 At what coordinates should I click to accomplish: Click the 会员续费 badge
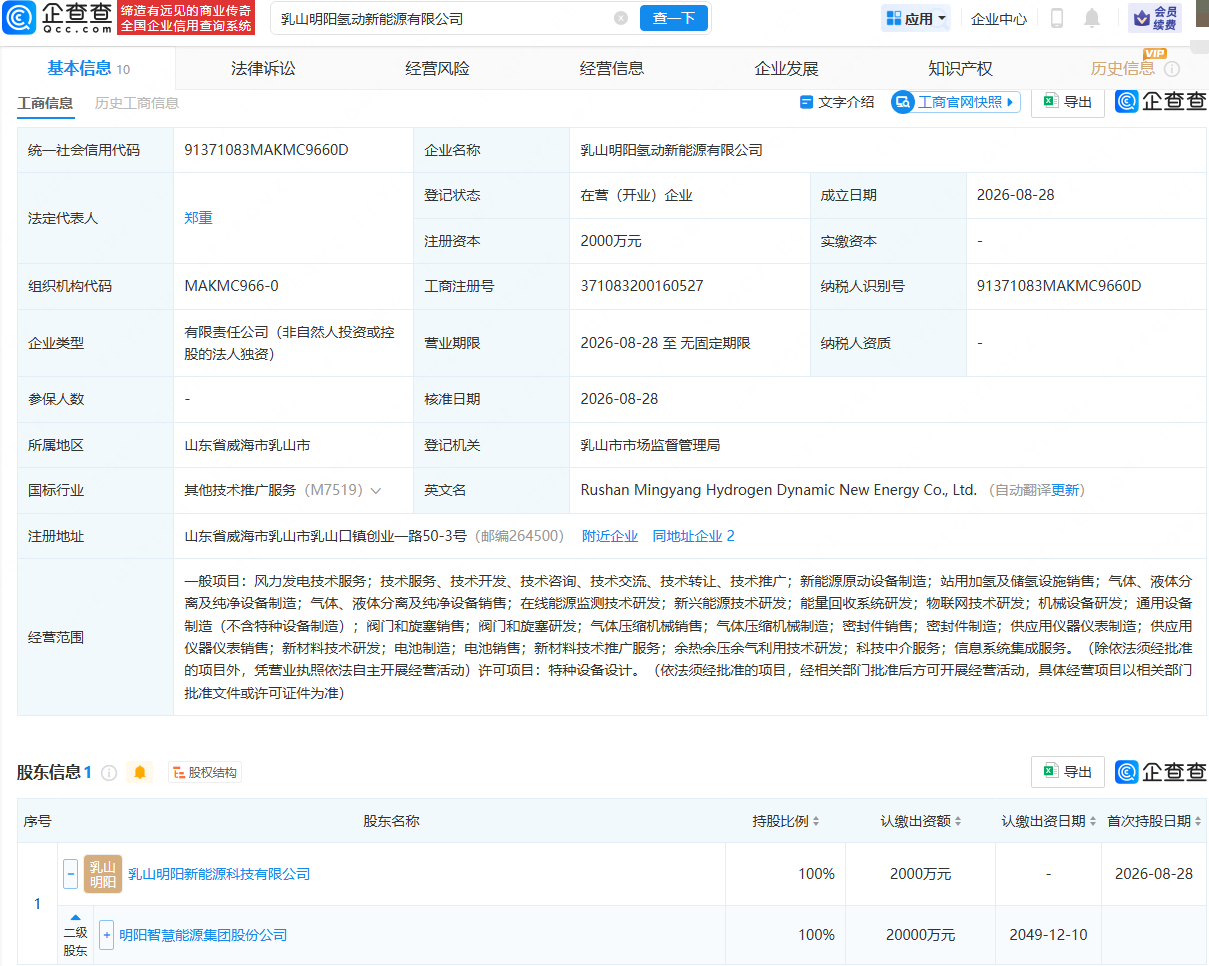pyautogui.click(x=1154, y=18)
